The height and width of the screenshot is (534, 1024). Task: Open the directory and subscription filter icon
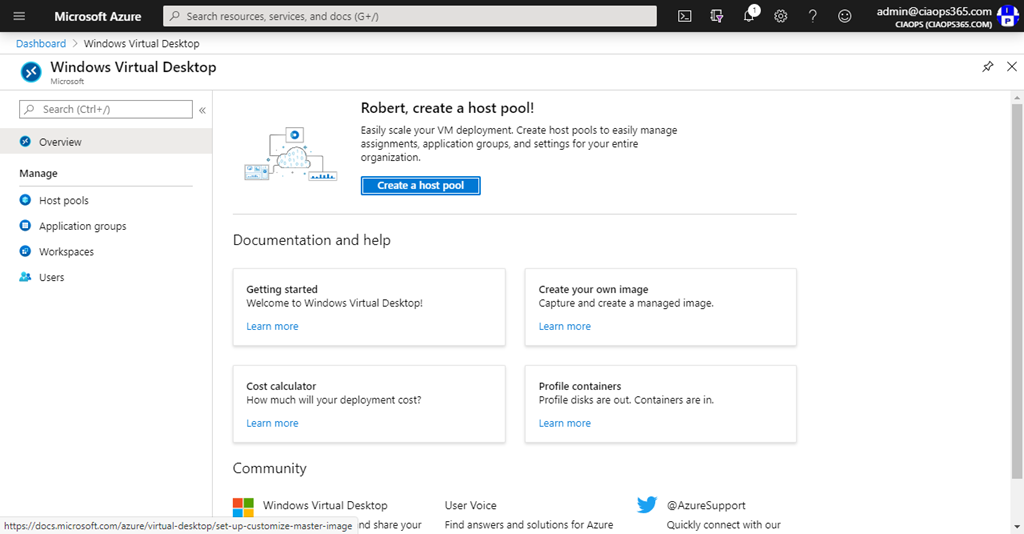(716, 16)
